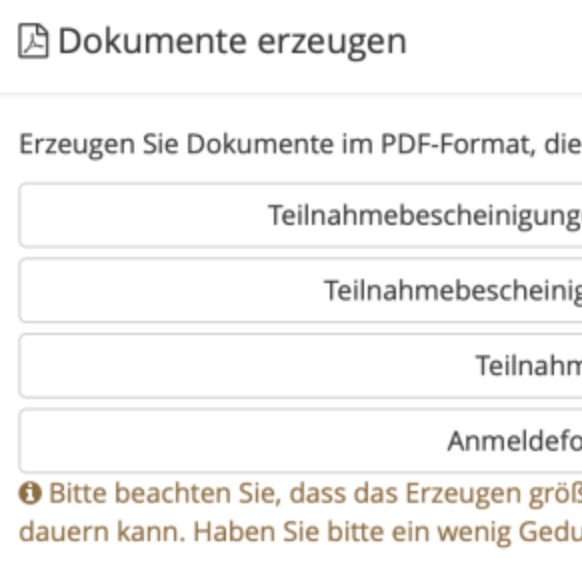
Task: Select the first Teilnahmebescheinigung button
Action: (x=300, y=215)
